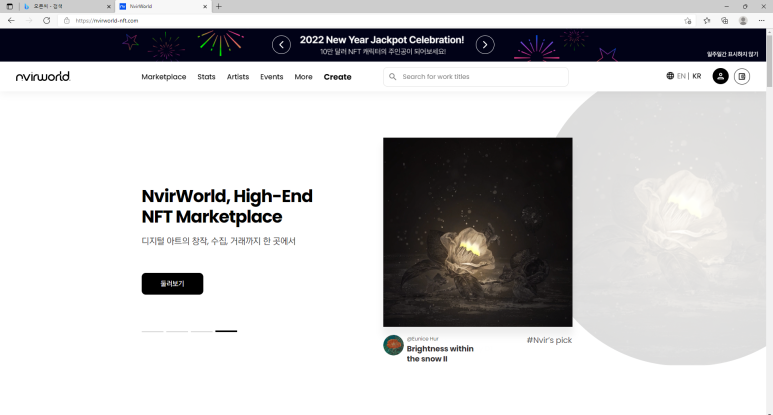773x415 pixels.
Task: Go to the Artists page
Action: click(238, 77)
